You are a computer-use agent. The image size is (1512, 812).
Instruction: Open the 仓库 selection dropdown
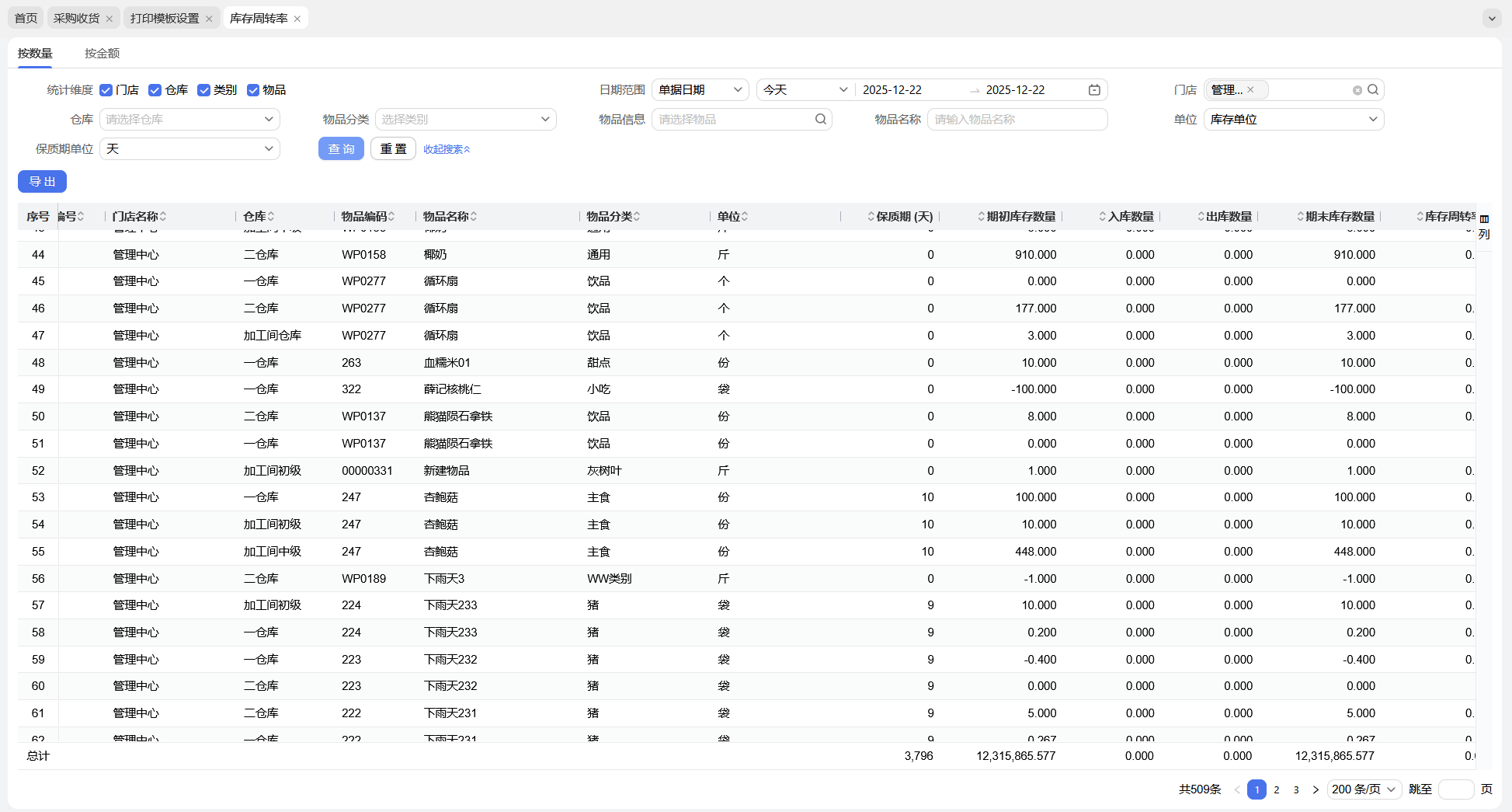(x=189, y=120)
